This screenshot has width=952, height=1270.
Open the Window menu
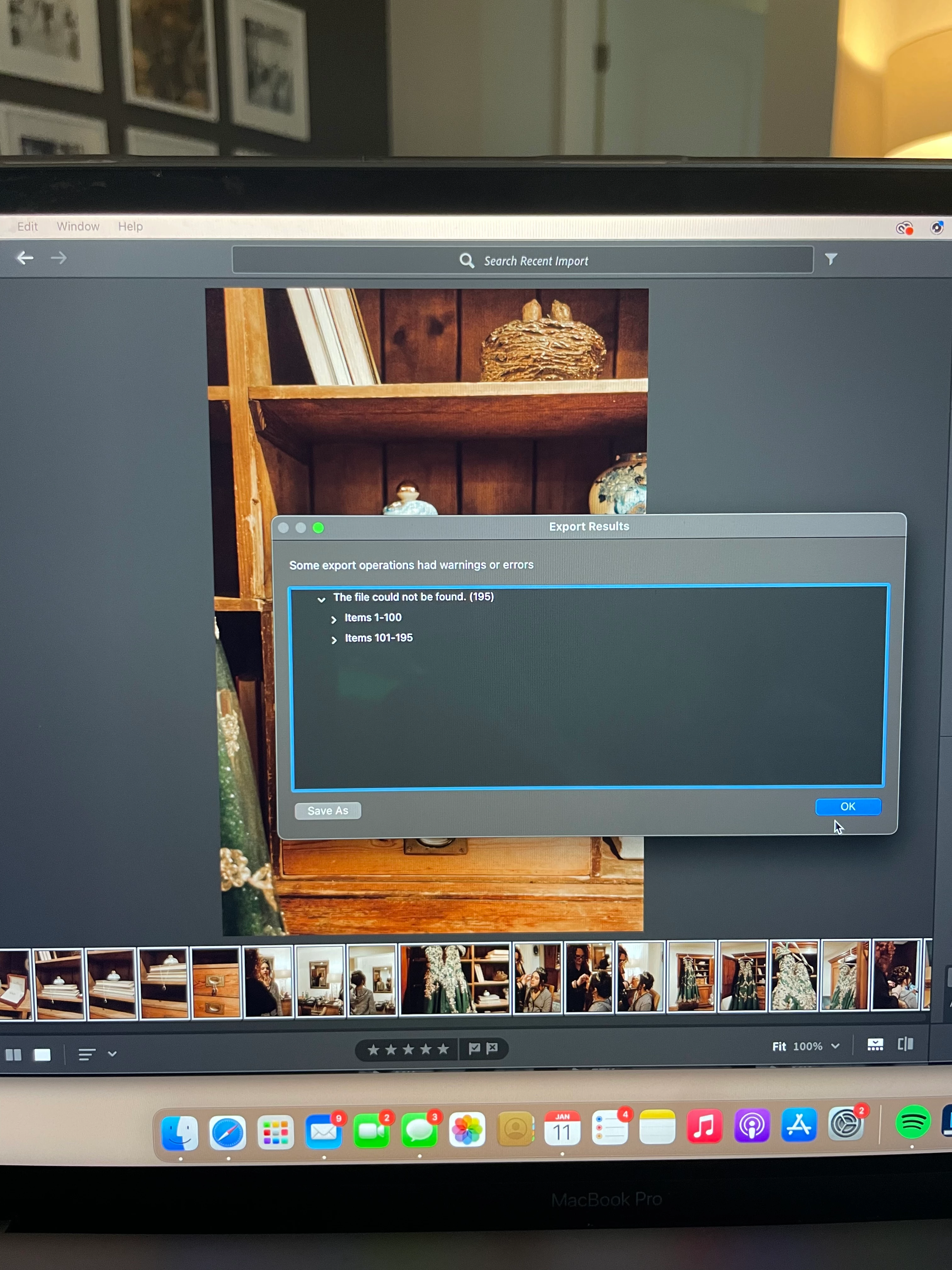pyautogui.click(x=78, y=226)
